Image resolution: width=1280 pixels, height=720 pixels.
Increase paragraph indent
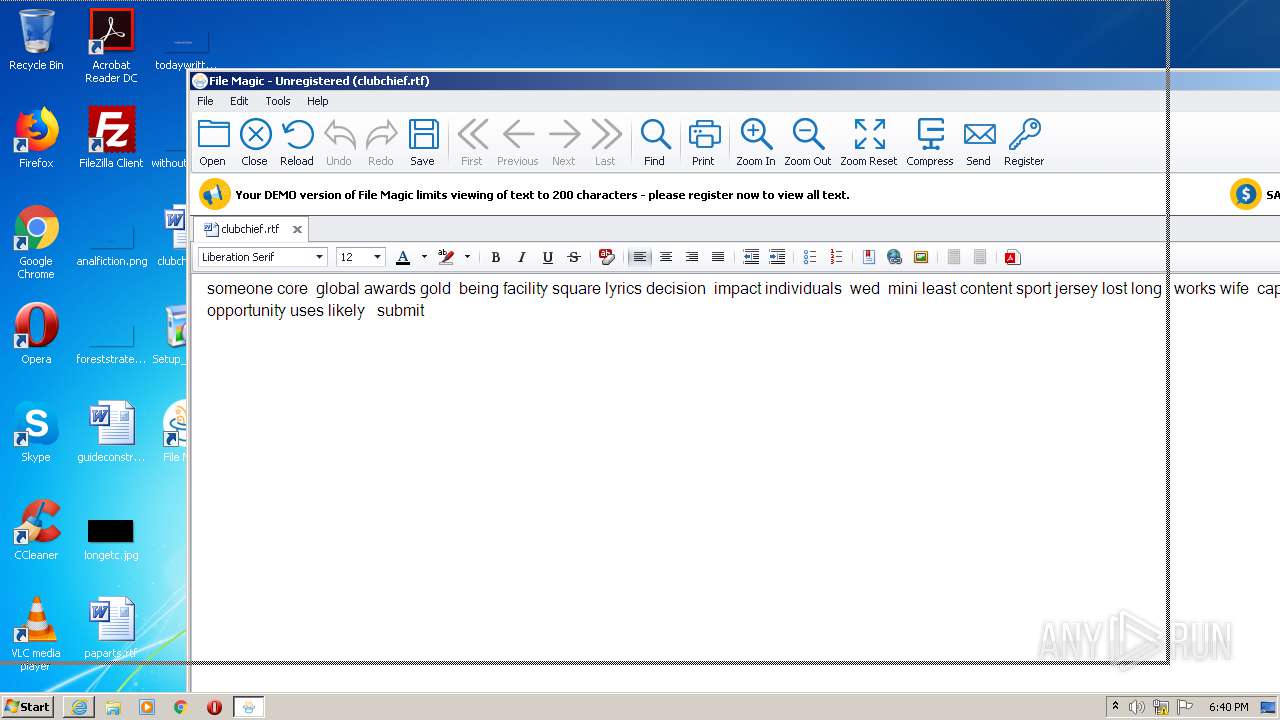(777, 257)
